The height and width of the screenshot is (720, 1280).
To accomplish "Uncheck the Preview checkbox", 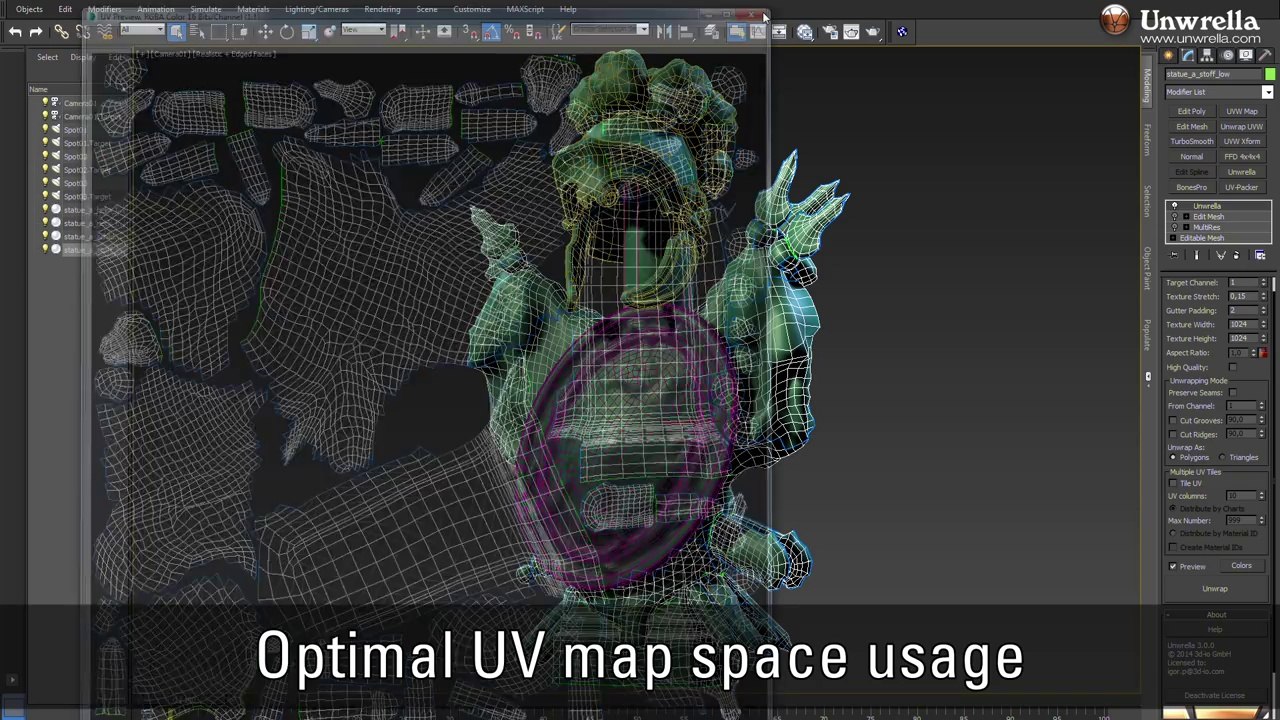I will [1173, 567].
